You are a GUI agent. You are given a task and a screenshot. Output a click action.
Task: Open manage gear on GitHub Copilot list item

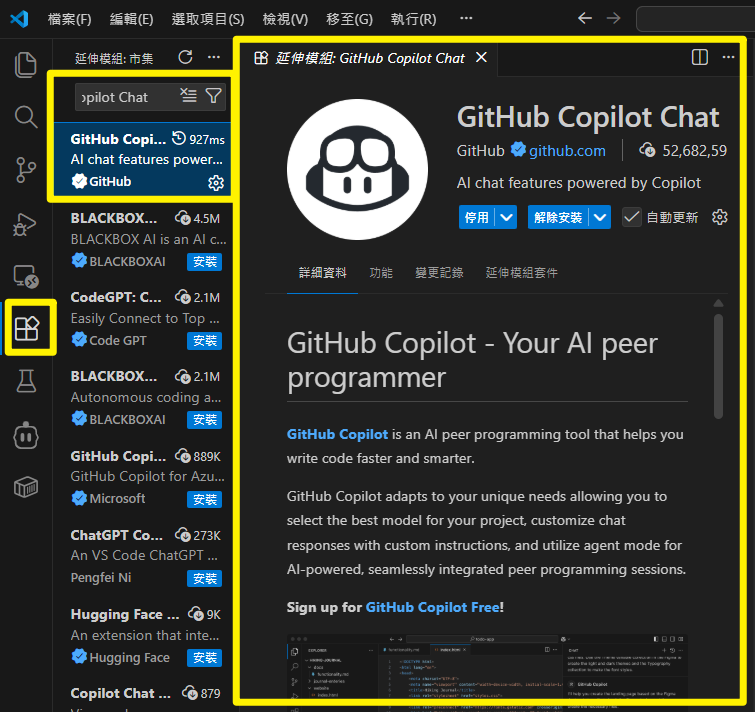pyautogui.click(x=215, y=183)
